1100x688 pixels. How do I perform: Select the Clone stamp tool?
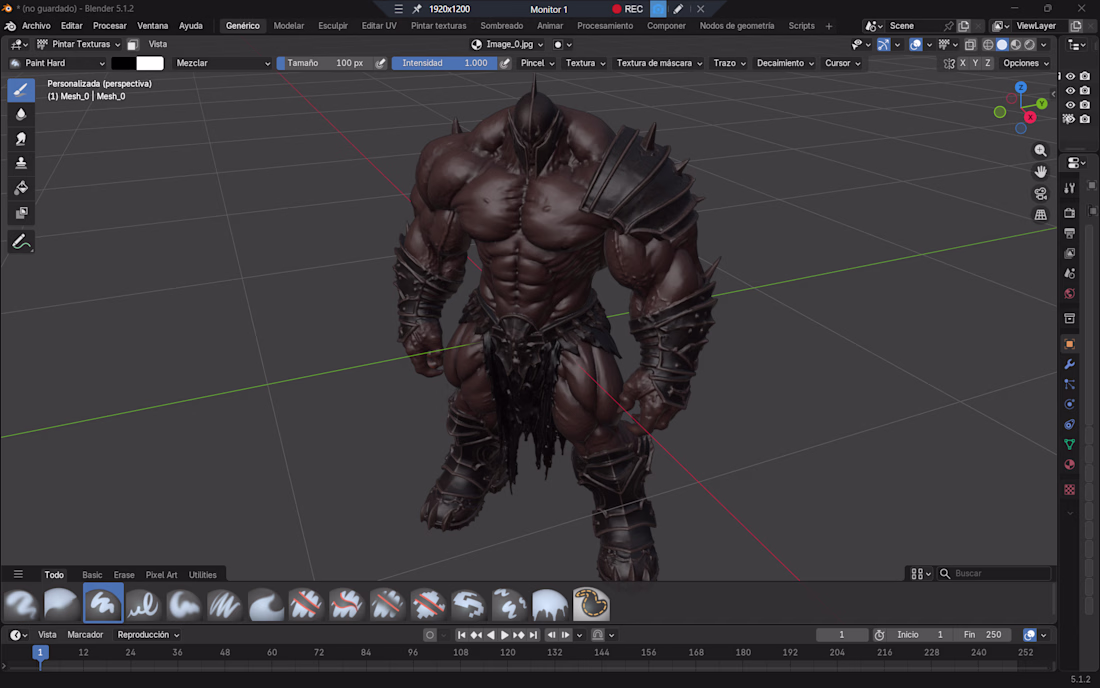pyautogui.click(x=21, y=163)
